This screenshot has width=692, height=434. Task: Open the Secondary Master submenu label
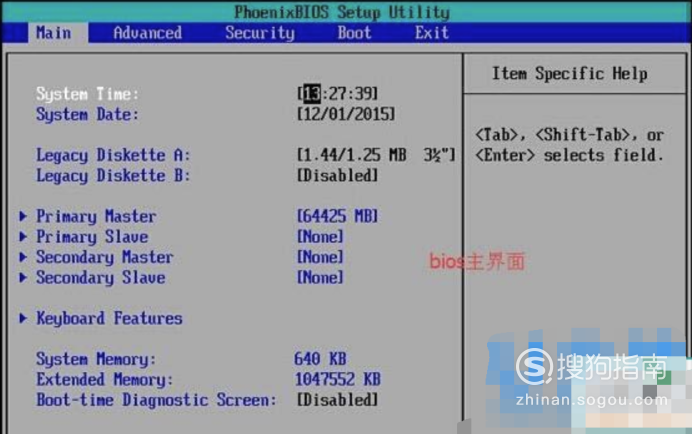click(105, 257)
